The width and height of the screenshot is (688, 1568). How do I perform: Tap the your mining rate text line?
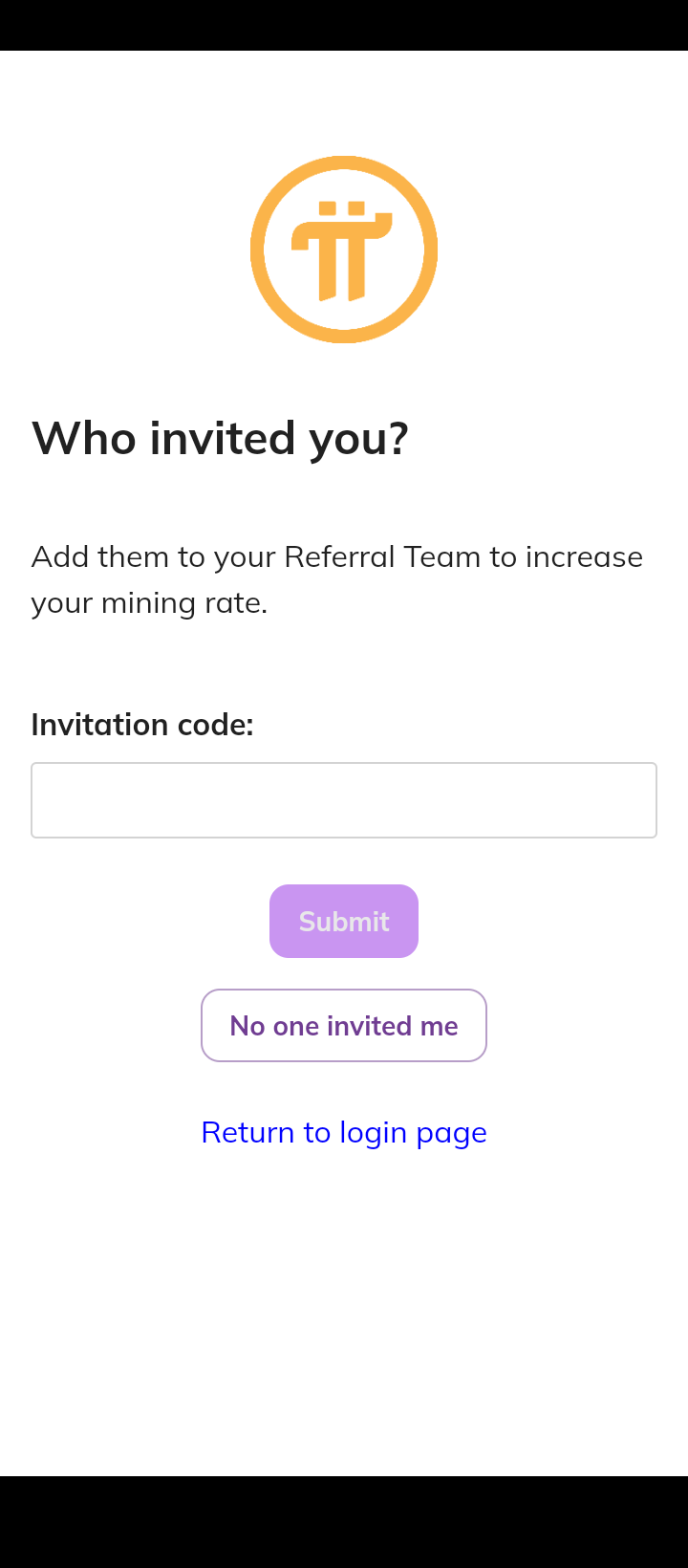tap(149, 603)
